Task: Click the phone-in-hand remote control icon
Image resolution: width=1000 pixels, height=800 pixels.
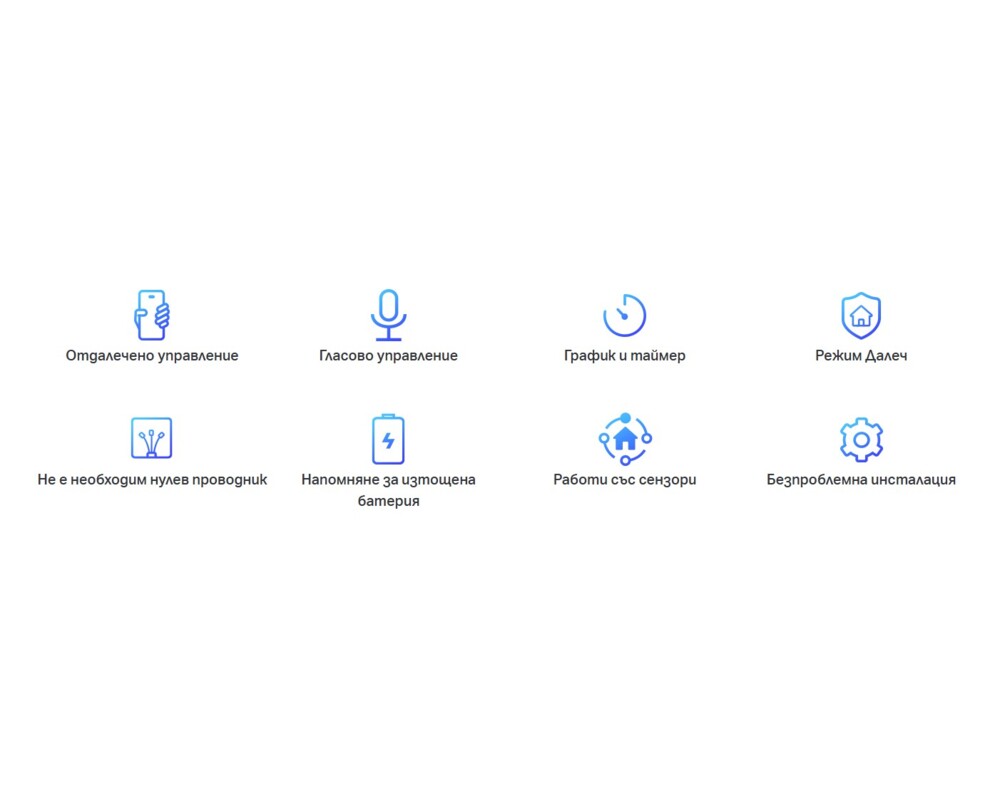Action: tap(152, 315)
